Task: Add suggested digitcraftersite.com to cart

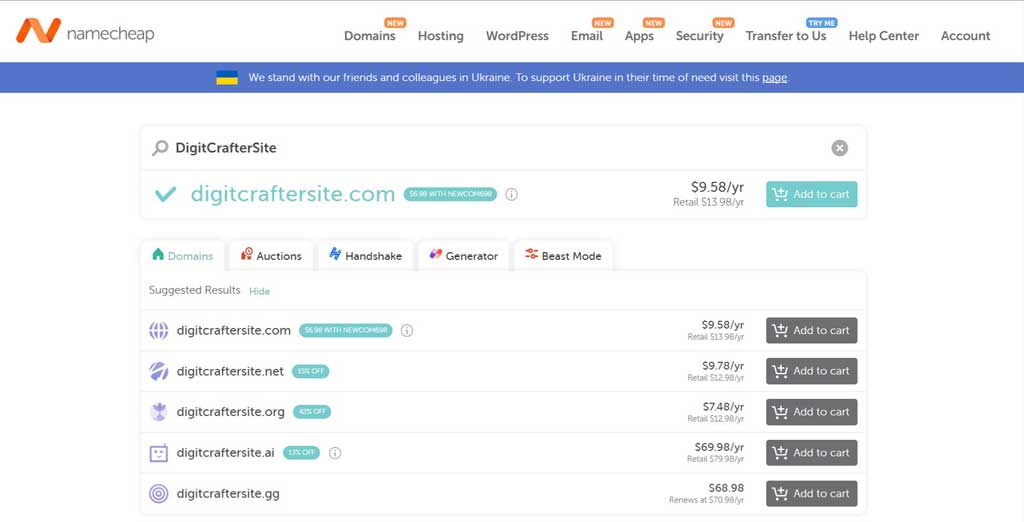Action: (x=811, y=331)
